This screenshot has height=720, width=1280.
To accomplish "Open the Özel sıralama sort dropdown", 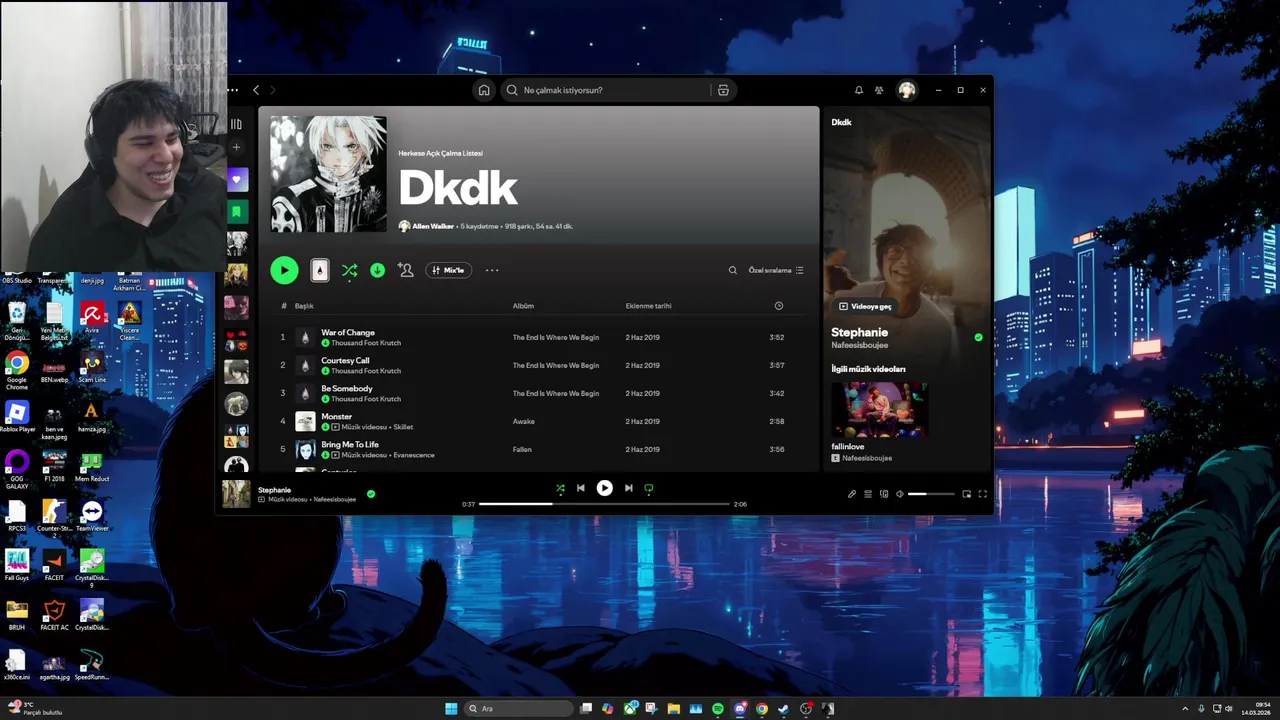I will coord(776,270).
